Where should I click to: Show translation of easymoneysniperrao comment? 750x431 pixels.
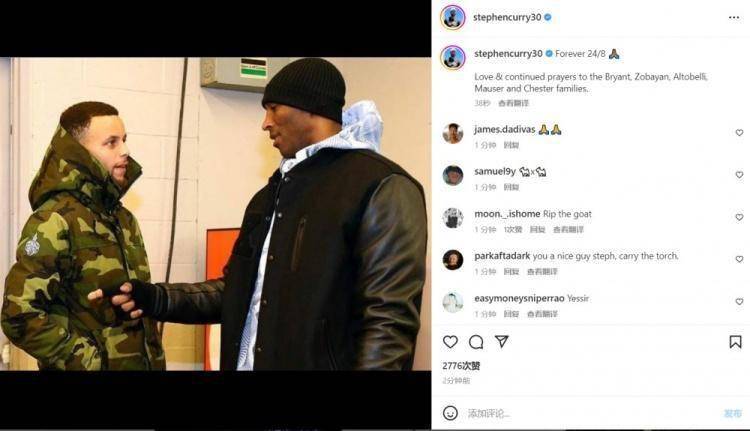point(542,314)
